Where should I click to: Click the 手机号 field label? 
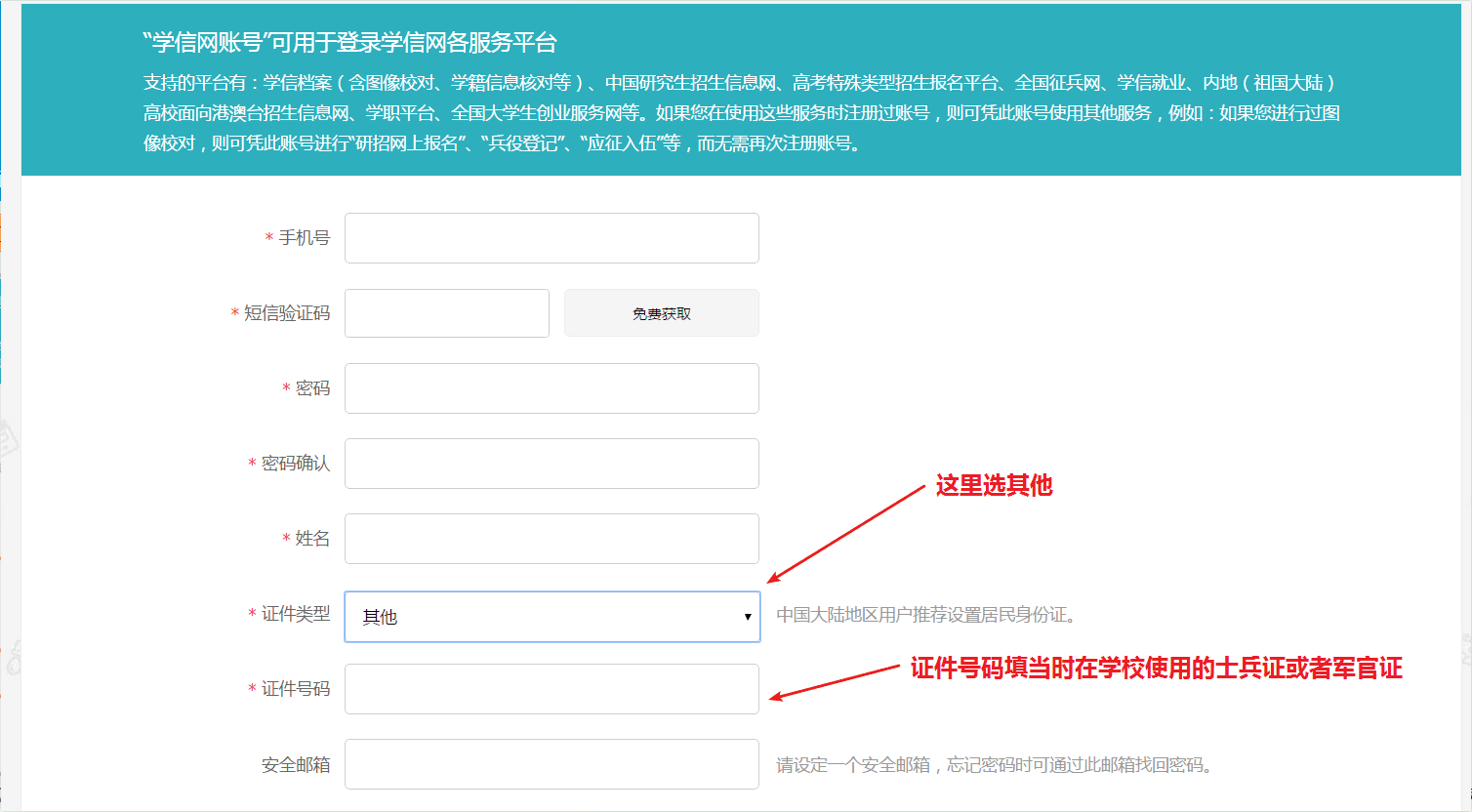pyautogui.click(x=304, y=238)
